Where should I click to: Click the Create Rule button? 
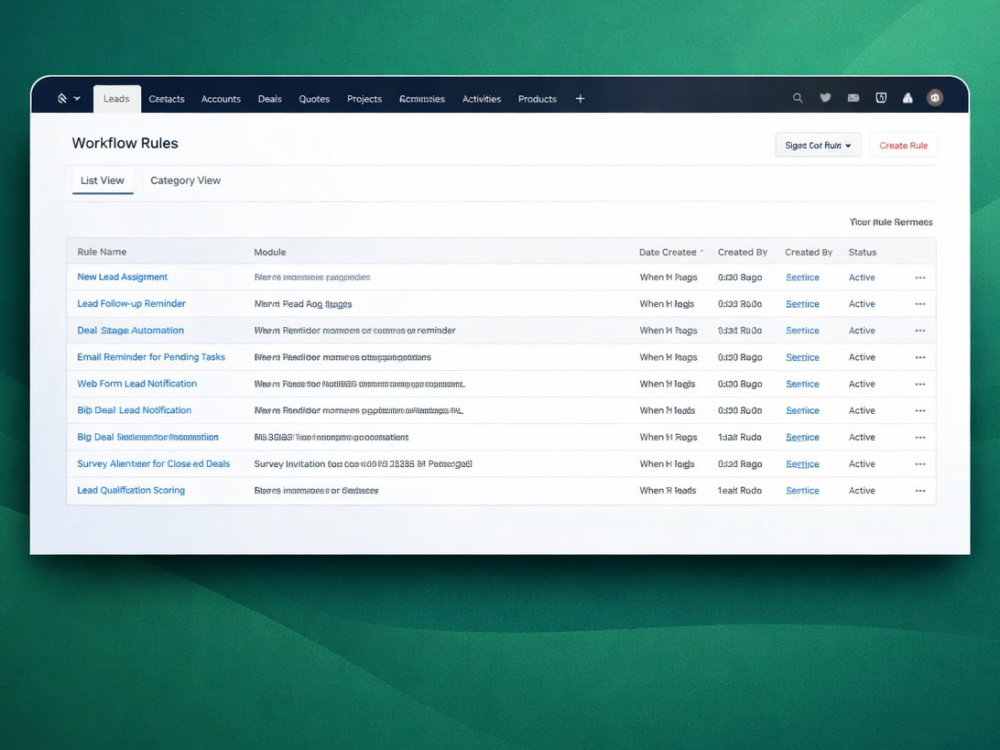click(903, 145)
